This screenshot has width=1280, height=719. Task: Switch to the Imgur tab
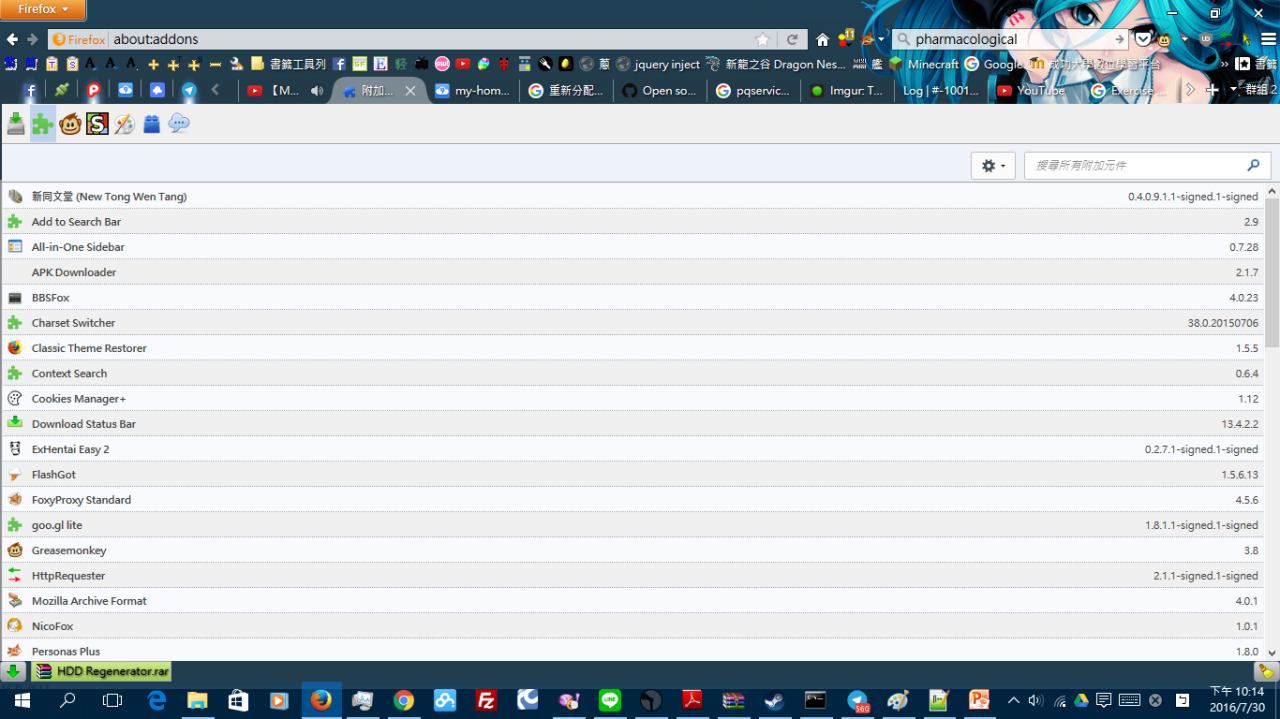click(x=846, y=90)
